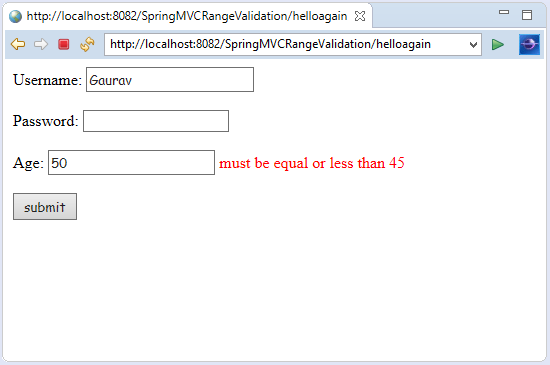Click the submit button
Screen dimensions: 550x365
(45, 207)
